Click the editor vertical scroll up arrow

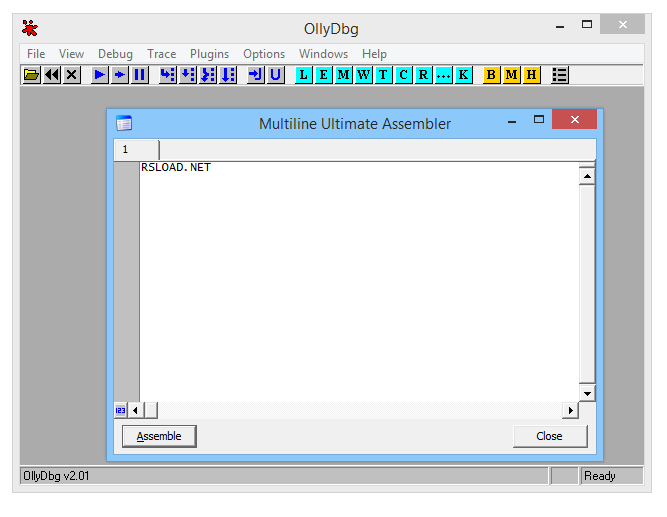587,176
